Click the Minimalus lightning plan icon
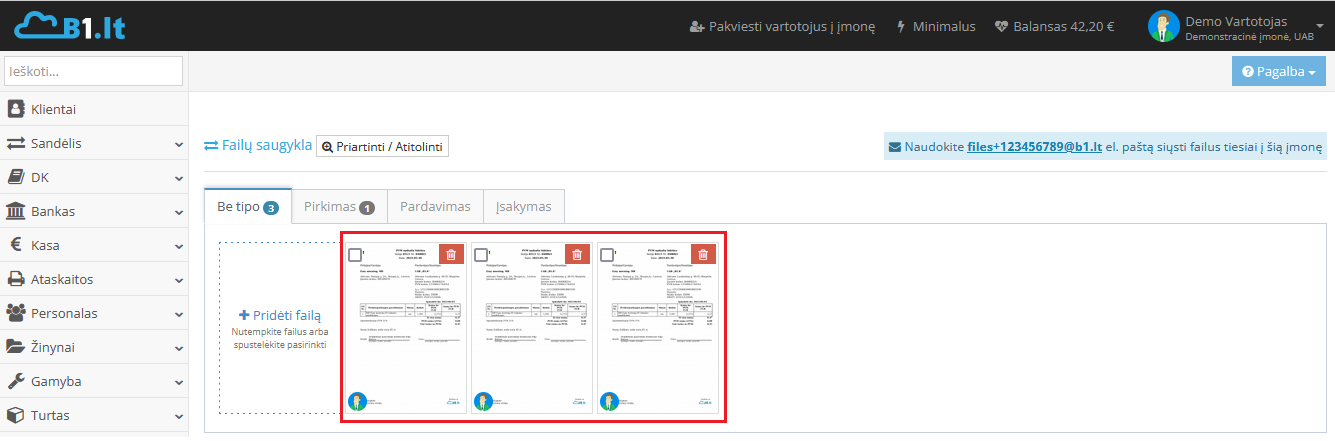1335x441 pixels. 900,27
